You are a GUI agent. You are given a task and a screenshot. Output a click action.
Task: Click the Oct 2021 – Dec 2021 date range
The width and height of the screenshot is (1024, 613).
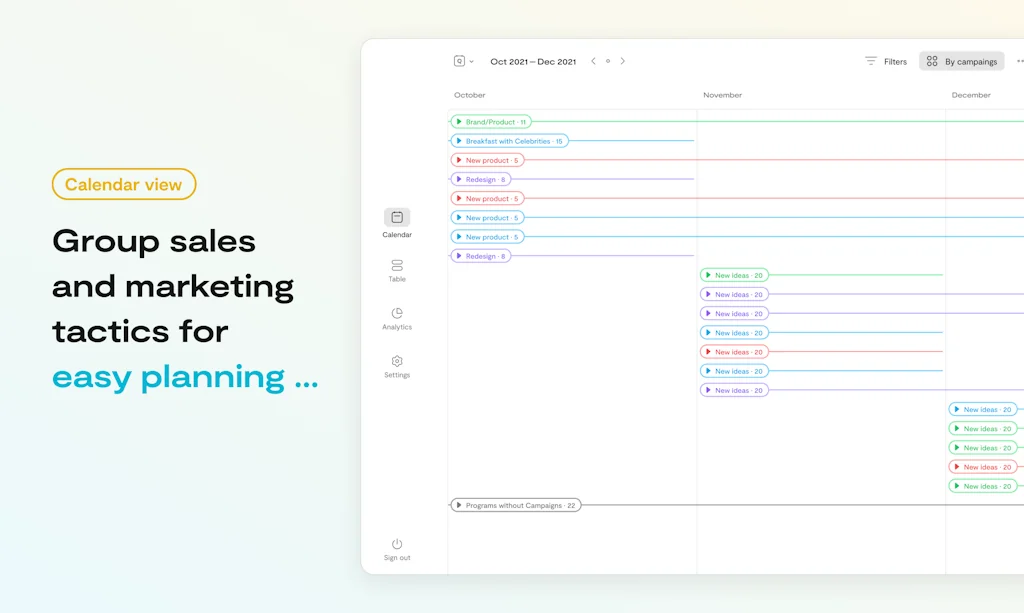click(533, 61)
